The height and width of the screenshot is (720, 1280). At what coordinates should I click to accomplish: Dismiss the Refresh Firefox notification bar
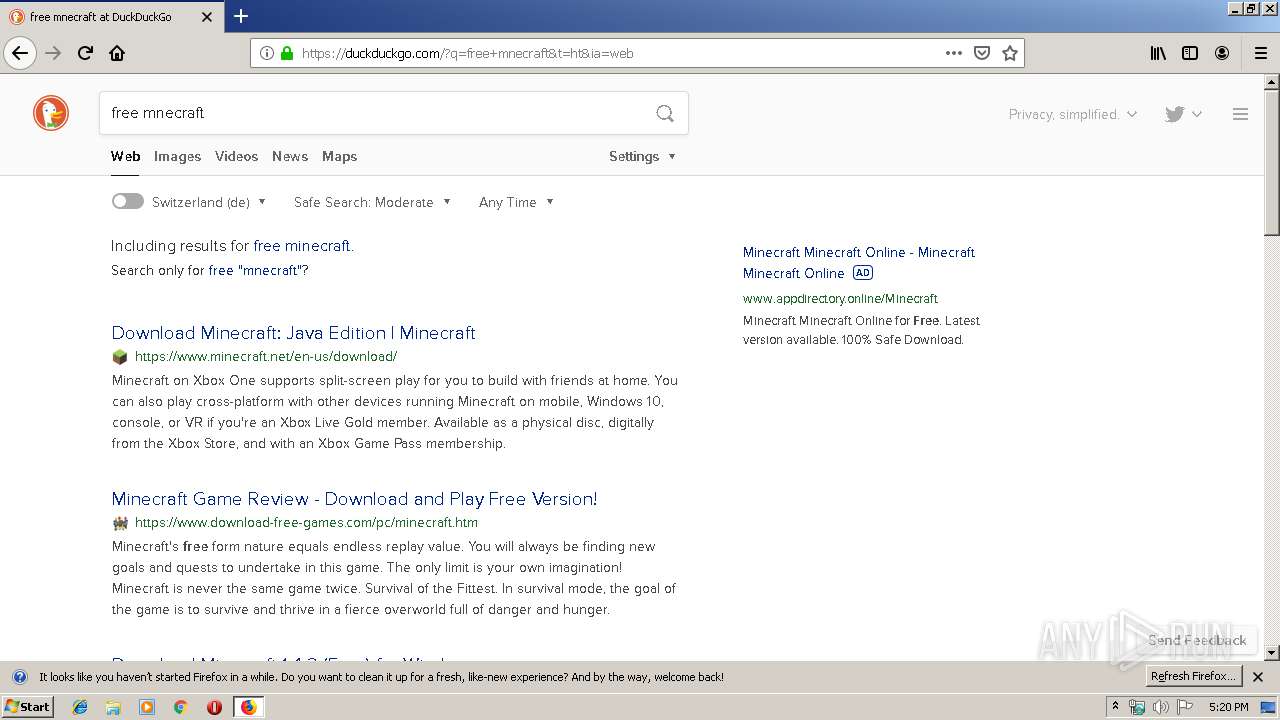point(1258,677)
